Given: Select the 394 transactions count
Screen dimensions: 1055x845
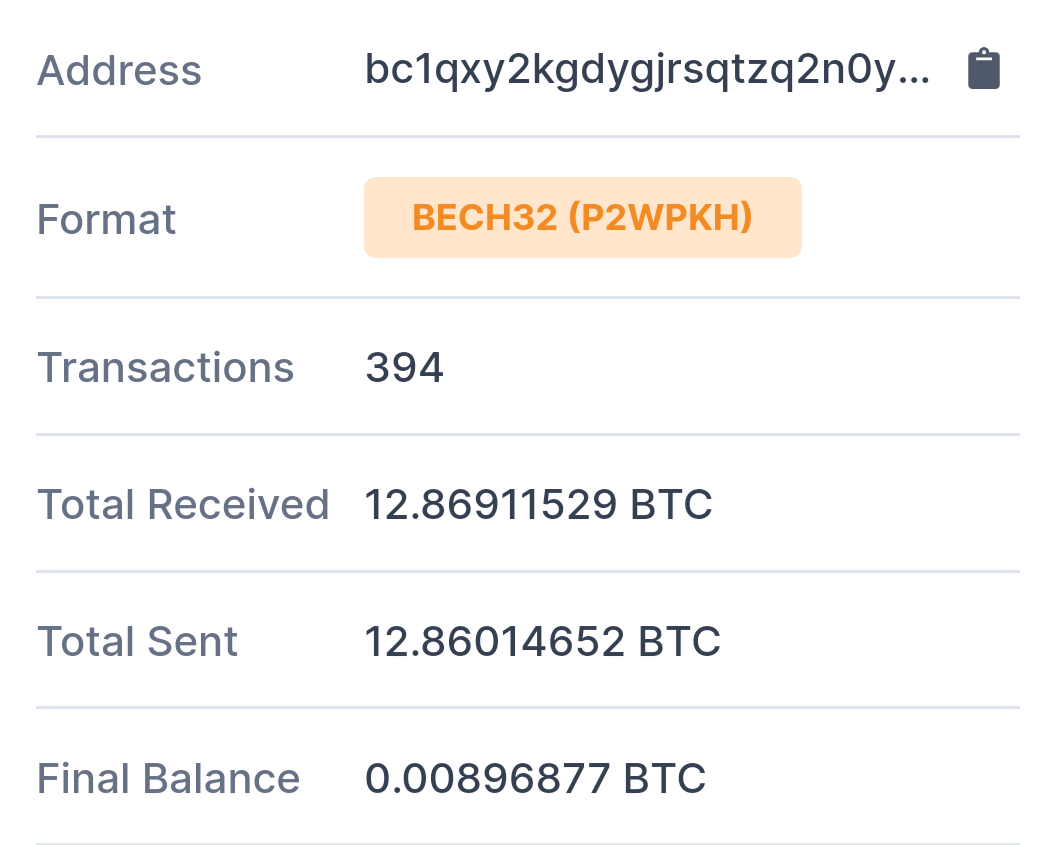Looking at the screenshot, I should (x=404, y=368).
